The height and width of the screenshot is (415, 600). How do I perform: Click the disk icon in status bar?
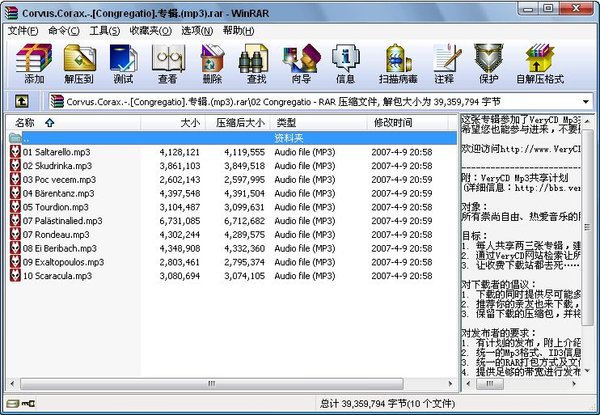coord(13,404)
